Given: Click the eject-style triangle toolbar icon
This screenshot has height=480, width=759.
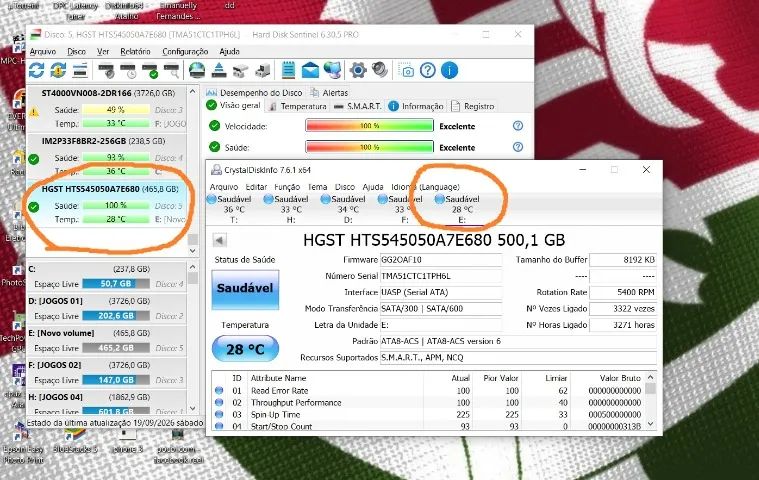Looking at the screenshot, I should 219,71.
